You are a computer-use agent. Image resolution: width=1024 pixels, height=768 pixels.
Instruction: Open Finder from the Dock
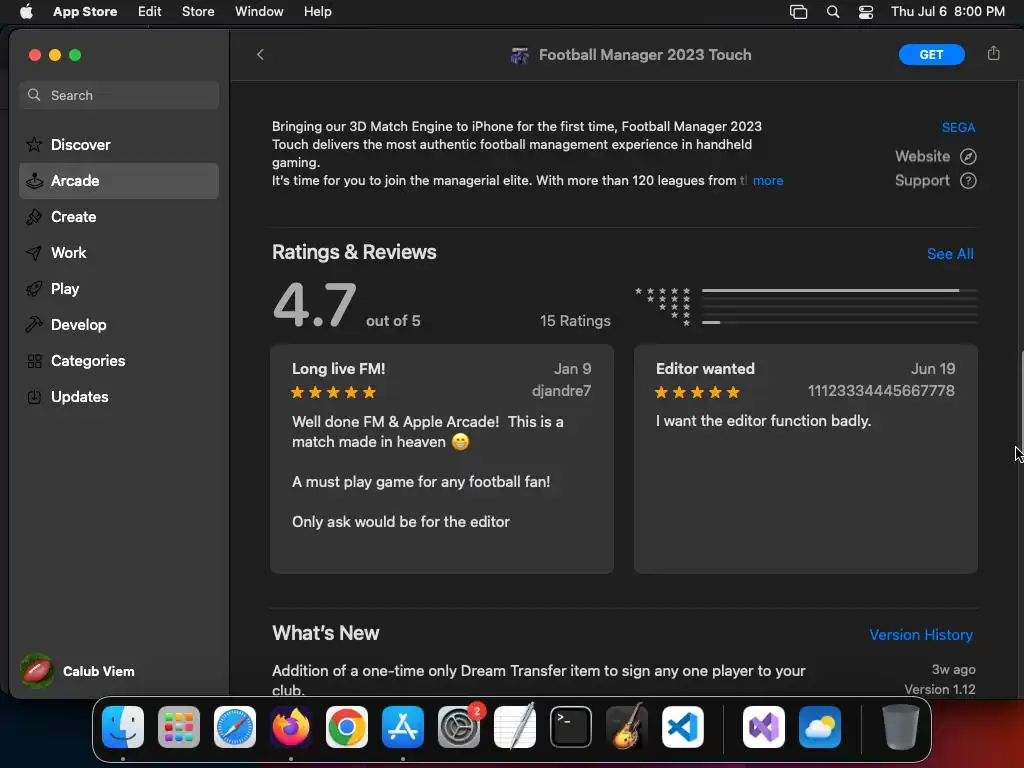tap(123, 727)
